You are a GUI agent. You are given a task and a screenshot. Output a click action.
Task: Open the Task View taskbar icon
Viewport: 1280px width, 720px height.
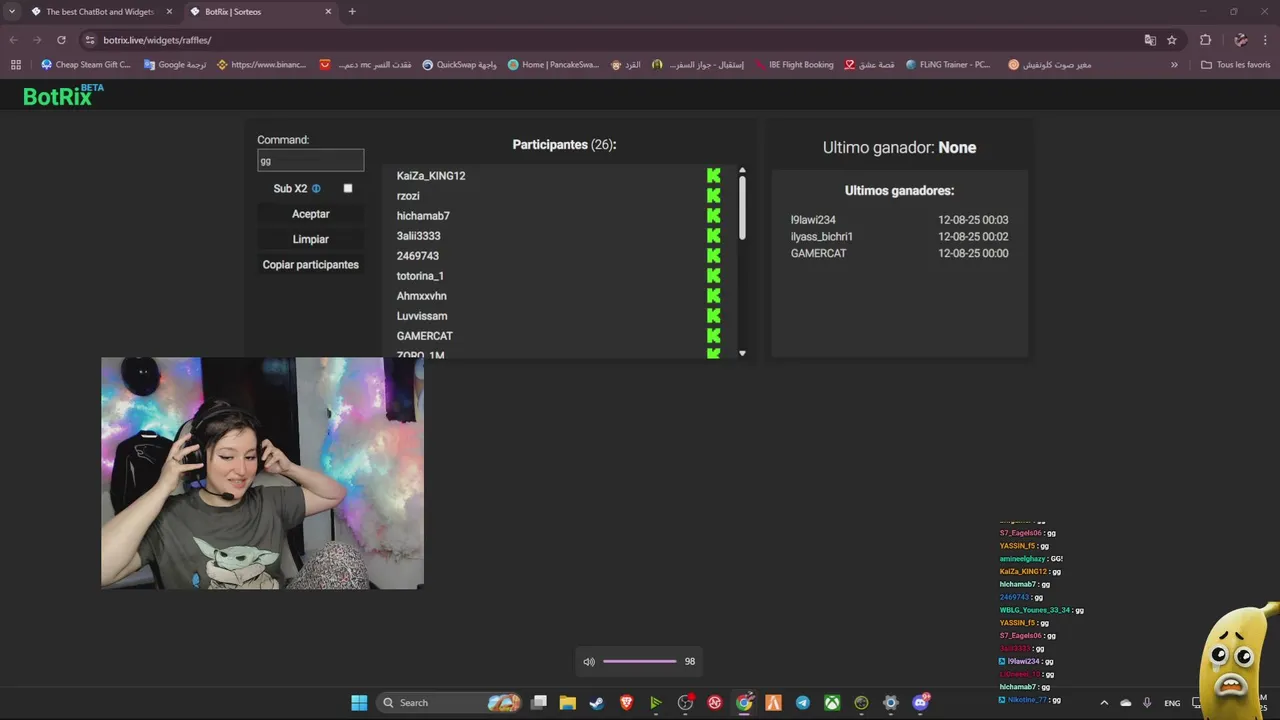click(538, 703)
